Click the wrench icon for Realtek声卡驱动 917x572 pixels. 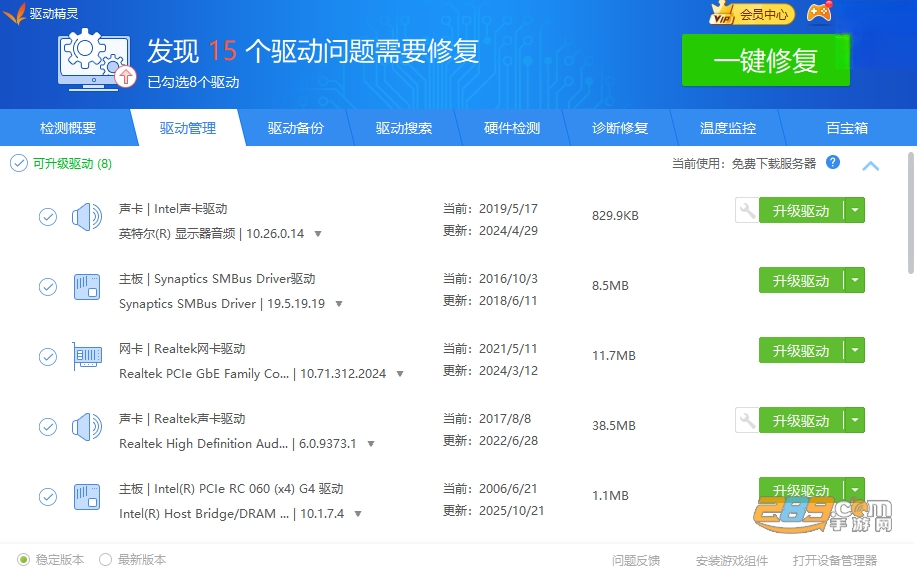[x=747, y=420]
